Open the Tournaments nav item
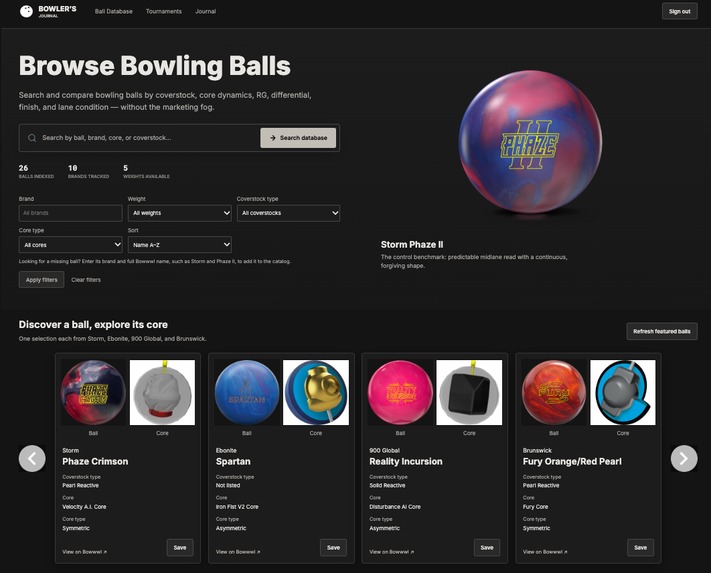The height and width of the screenshot is (573, 711). pos(164,11)
